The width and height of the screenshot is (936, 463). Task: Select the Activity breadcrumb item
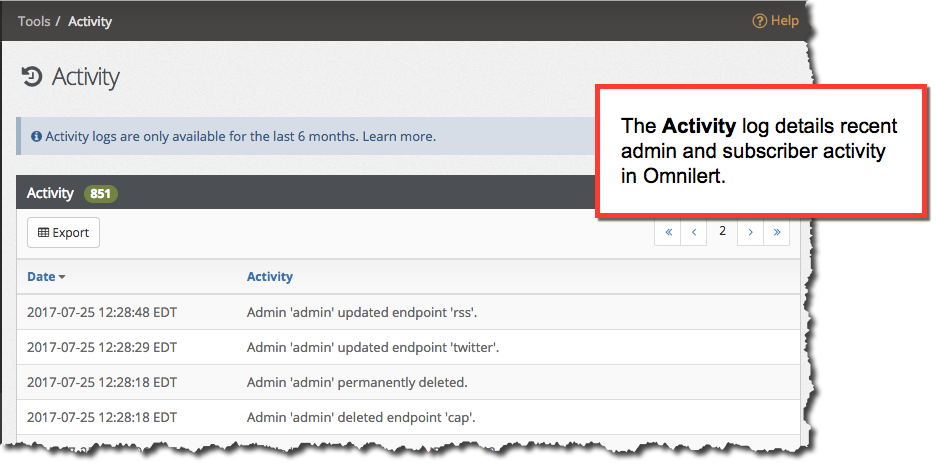click(90, 21)
